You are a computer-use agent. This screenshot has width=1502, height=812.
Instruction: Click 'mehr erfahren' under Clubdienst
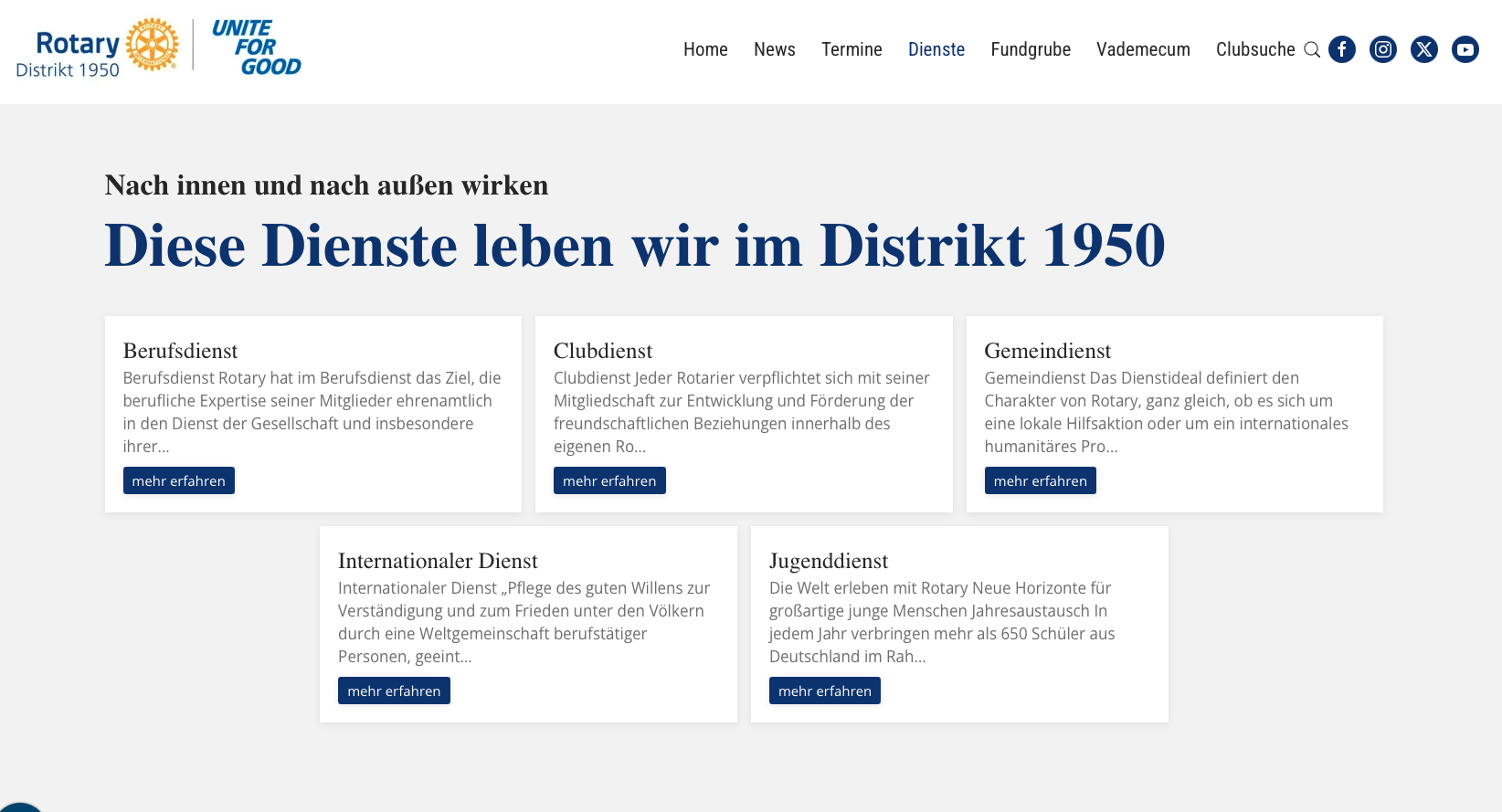pyautogui.click(x=609, y=480)
